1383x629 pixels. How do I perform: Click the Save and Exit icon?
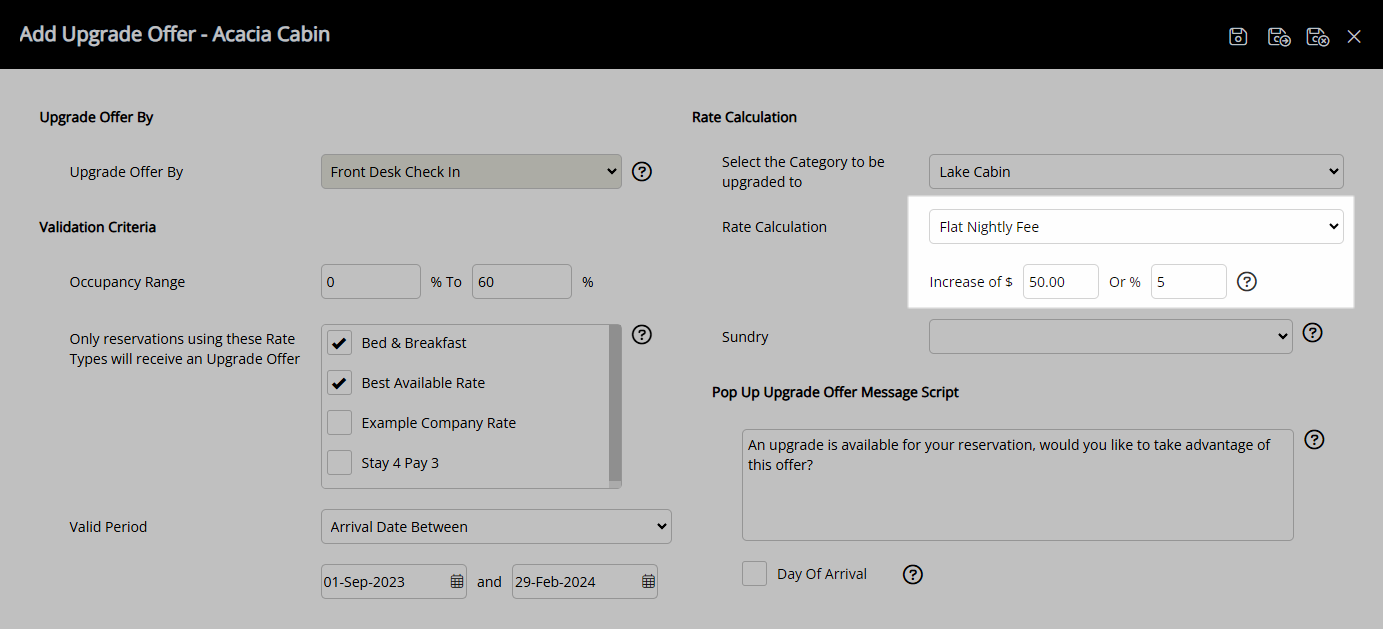[1317, 37]
